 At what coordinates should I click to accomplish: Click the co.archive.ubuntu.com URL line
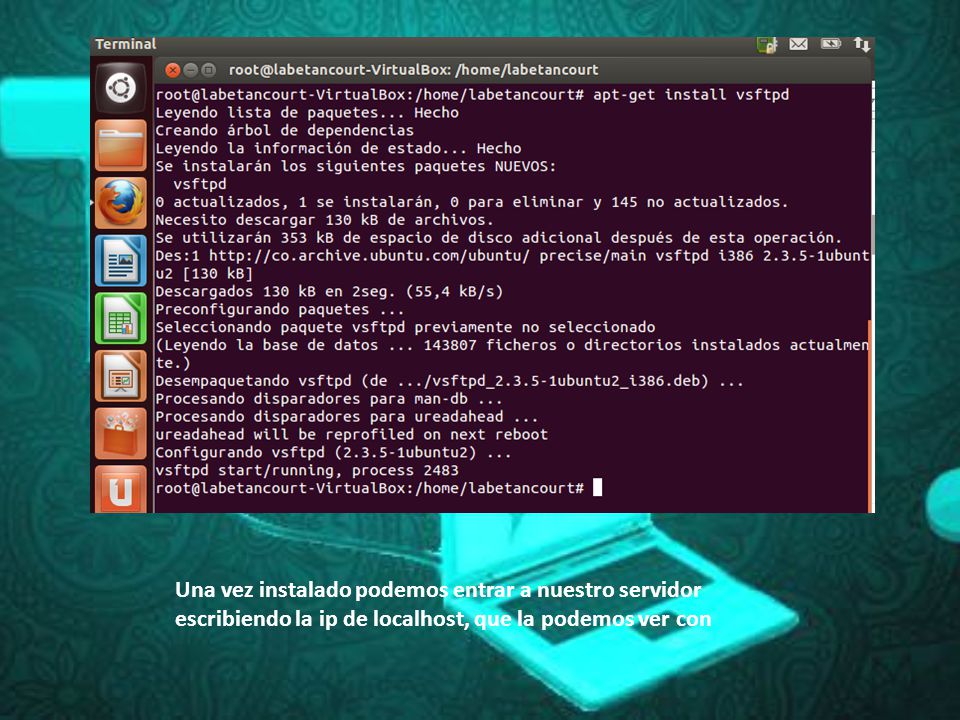point(512,256)
